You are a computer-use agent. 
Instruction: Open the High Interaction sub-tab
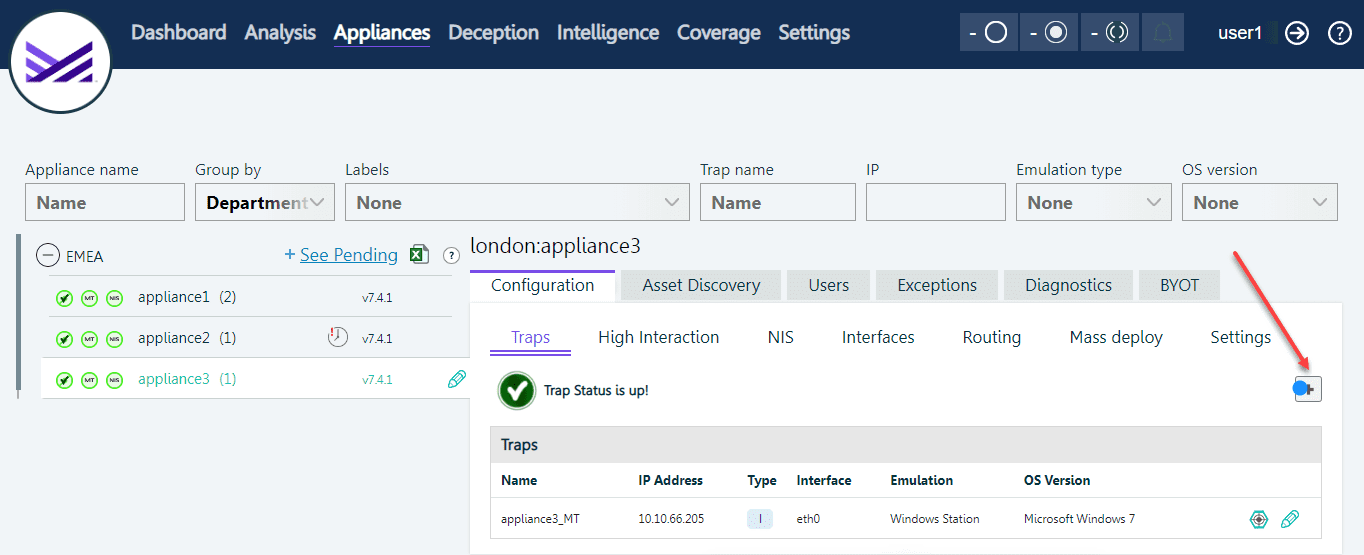click(658, 337)
